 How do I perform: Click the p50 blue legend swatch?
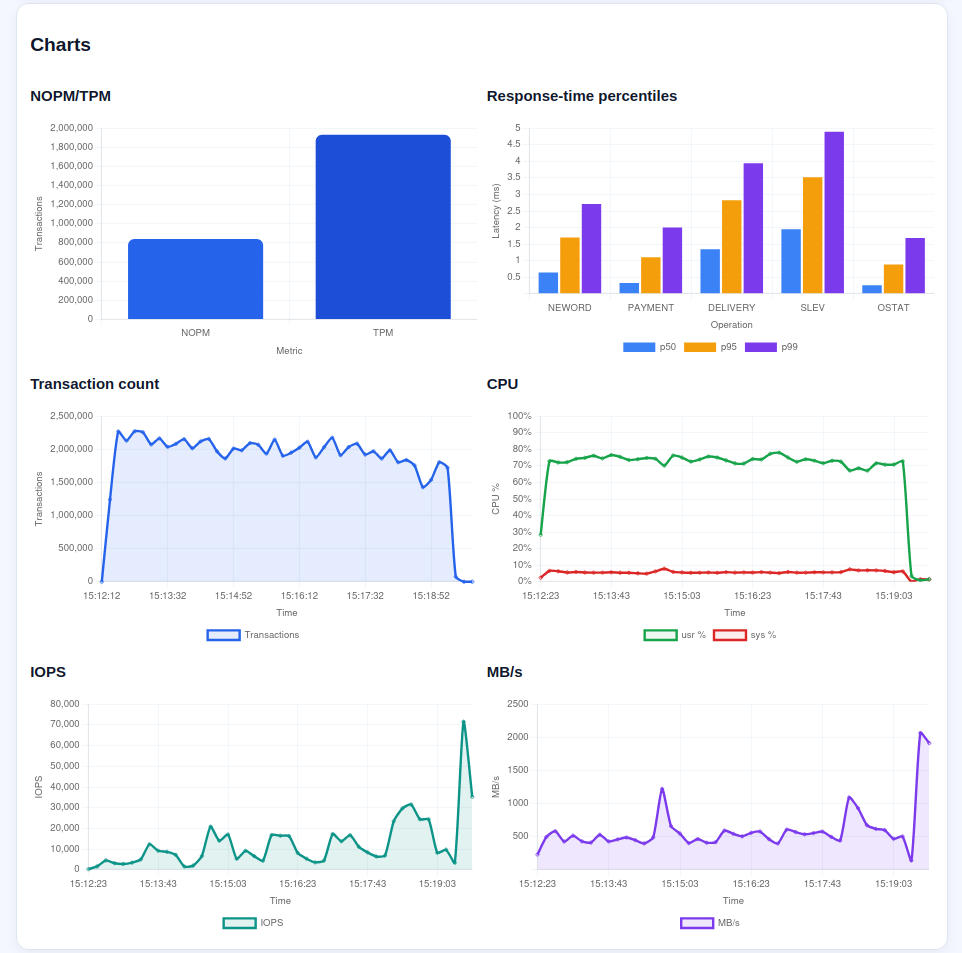(x=639, y=347)
